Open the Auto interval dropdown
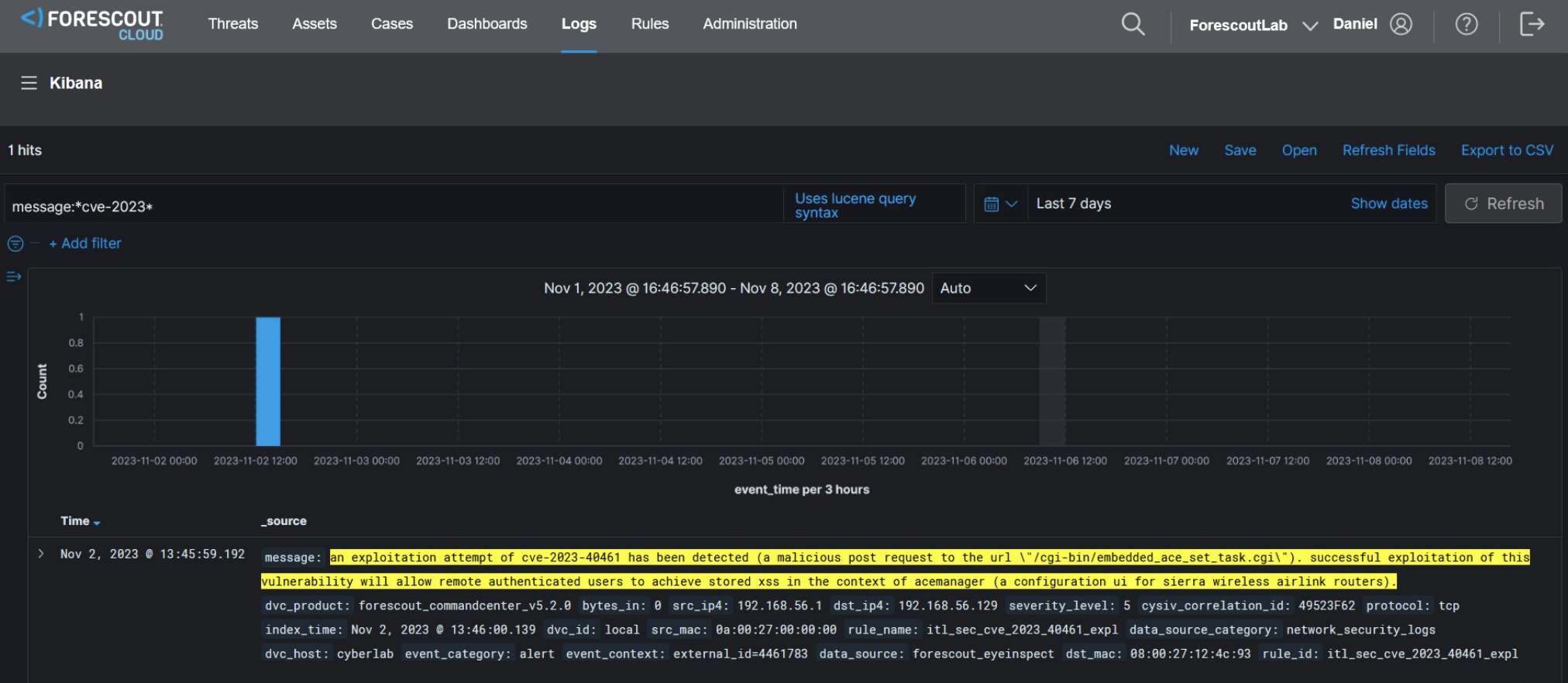 [989, 288]
